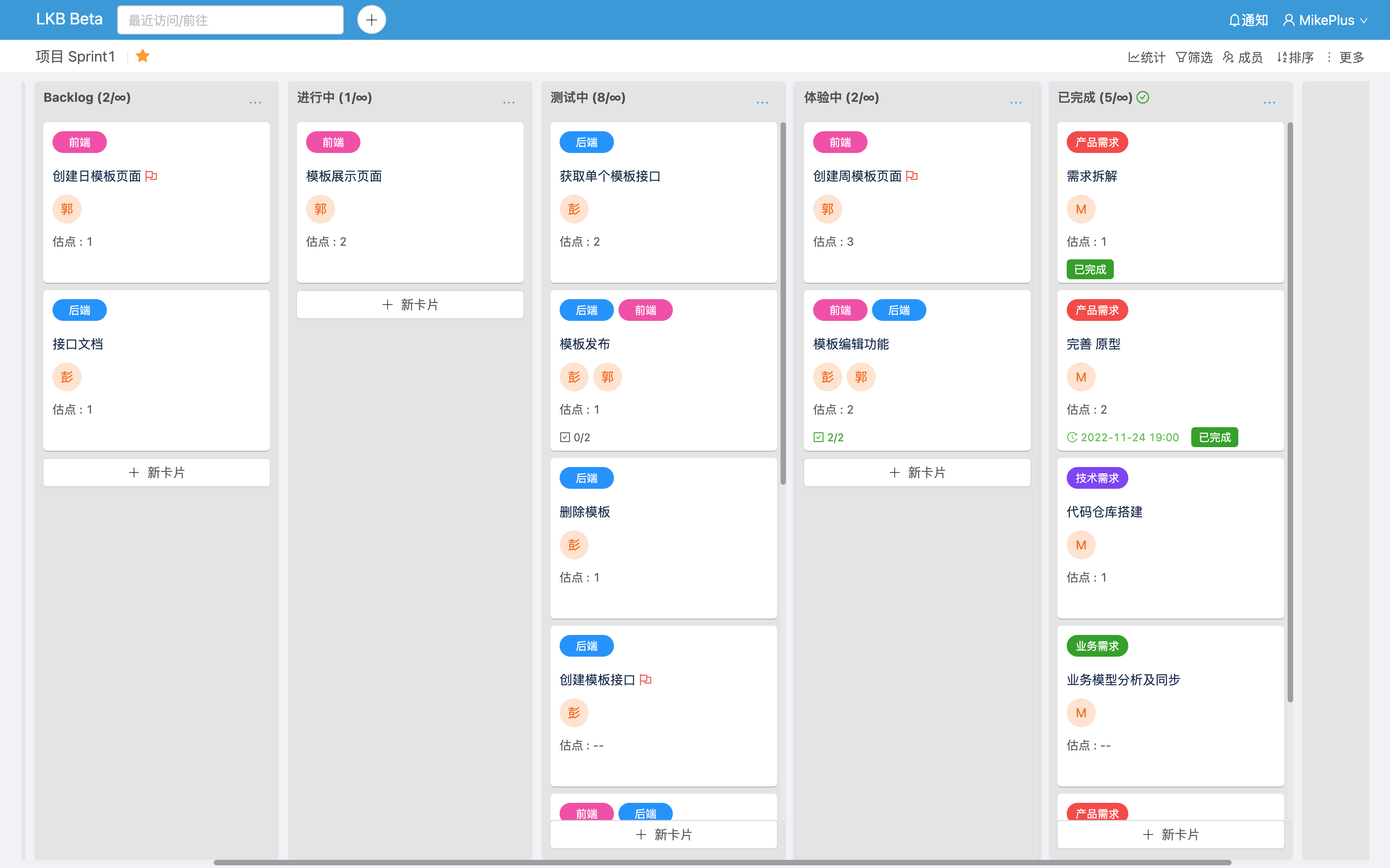Click 估点：3 on 创建周模板页面 card
The image size is (1390, 868).
[x=834, y=242]
